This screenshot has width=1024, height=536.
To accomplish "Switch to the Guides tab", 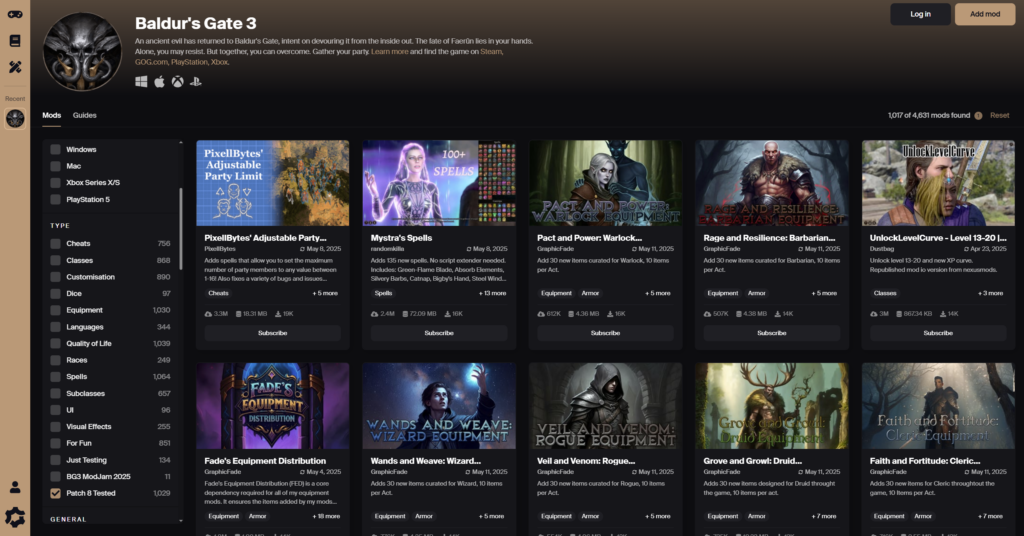I will coord(84,116).
